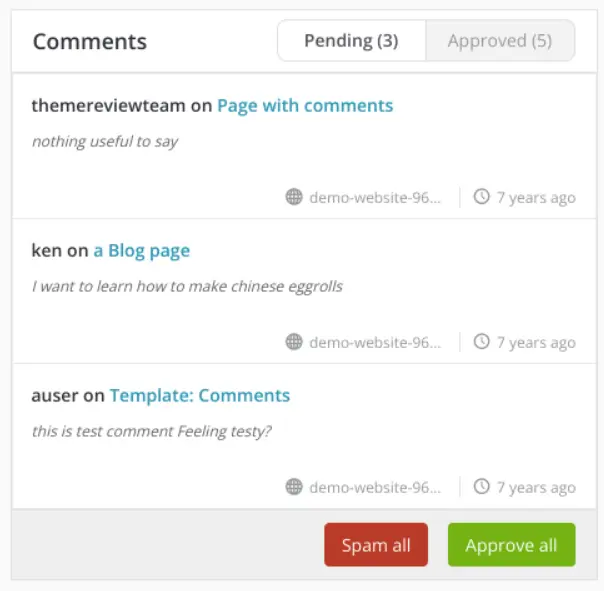Open the Approved (5) tab

(x=500, y=41)
